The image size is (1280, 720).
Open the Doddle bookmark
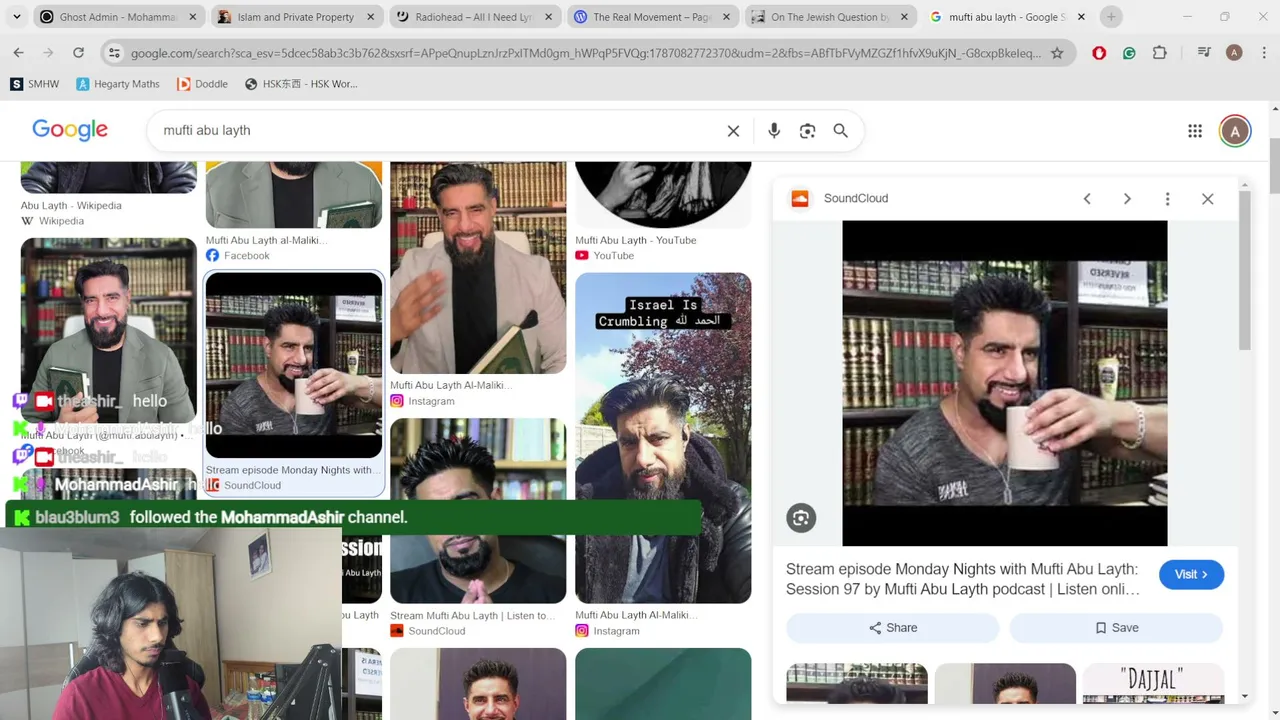click(x=203, y=84)
